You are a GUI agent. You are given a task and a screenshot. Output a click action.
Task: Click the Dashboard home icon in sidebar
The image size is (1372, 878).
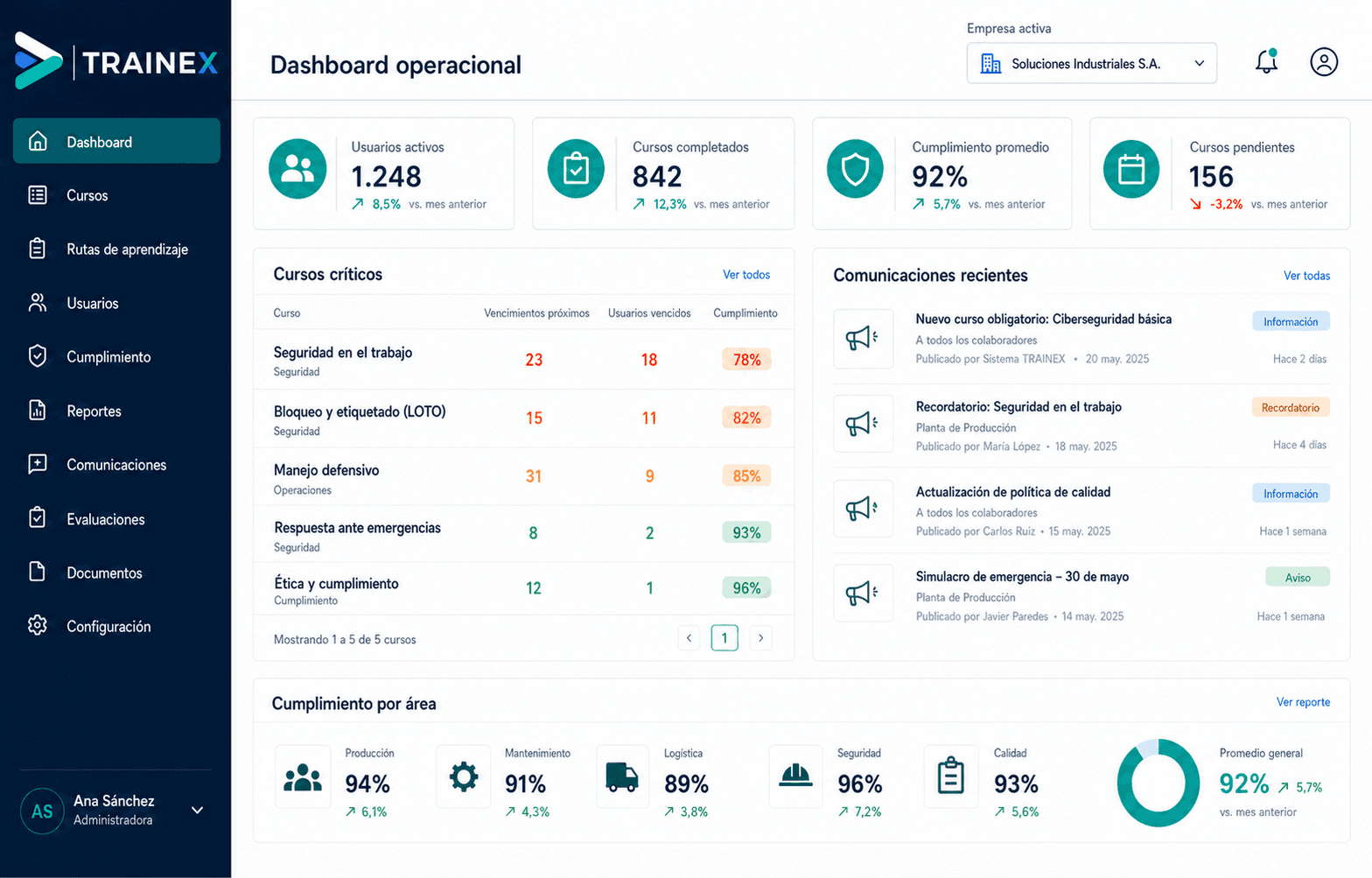tap(38, 141)
